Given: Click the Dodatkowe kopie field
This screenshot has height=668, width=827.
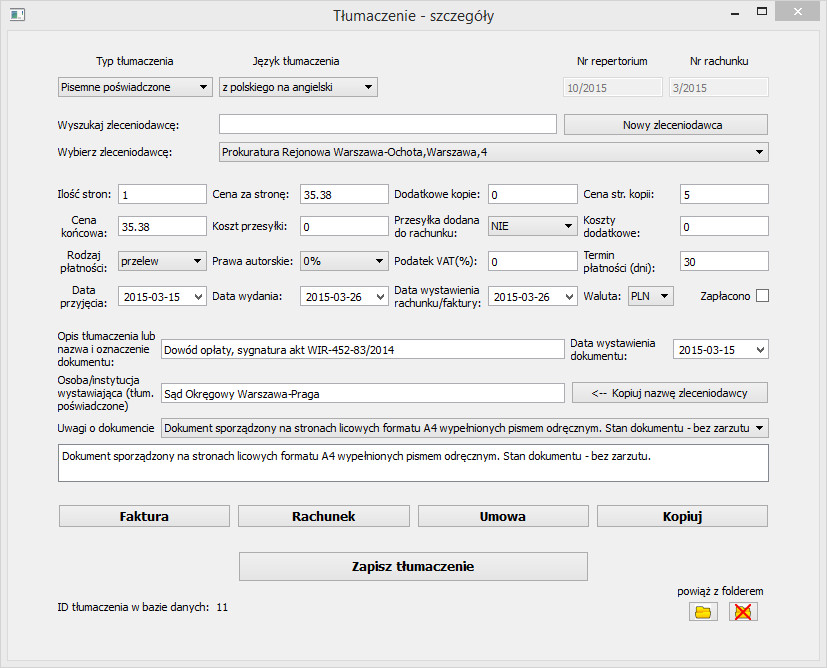Looking at the screenshot, I should pos(532,194).
